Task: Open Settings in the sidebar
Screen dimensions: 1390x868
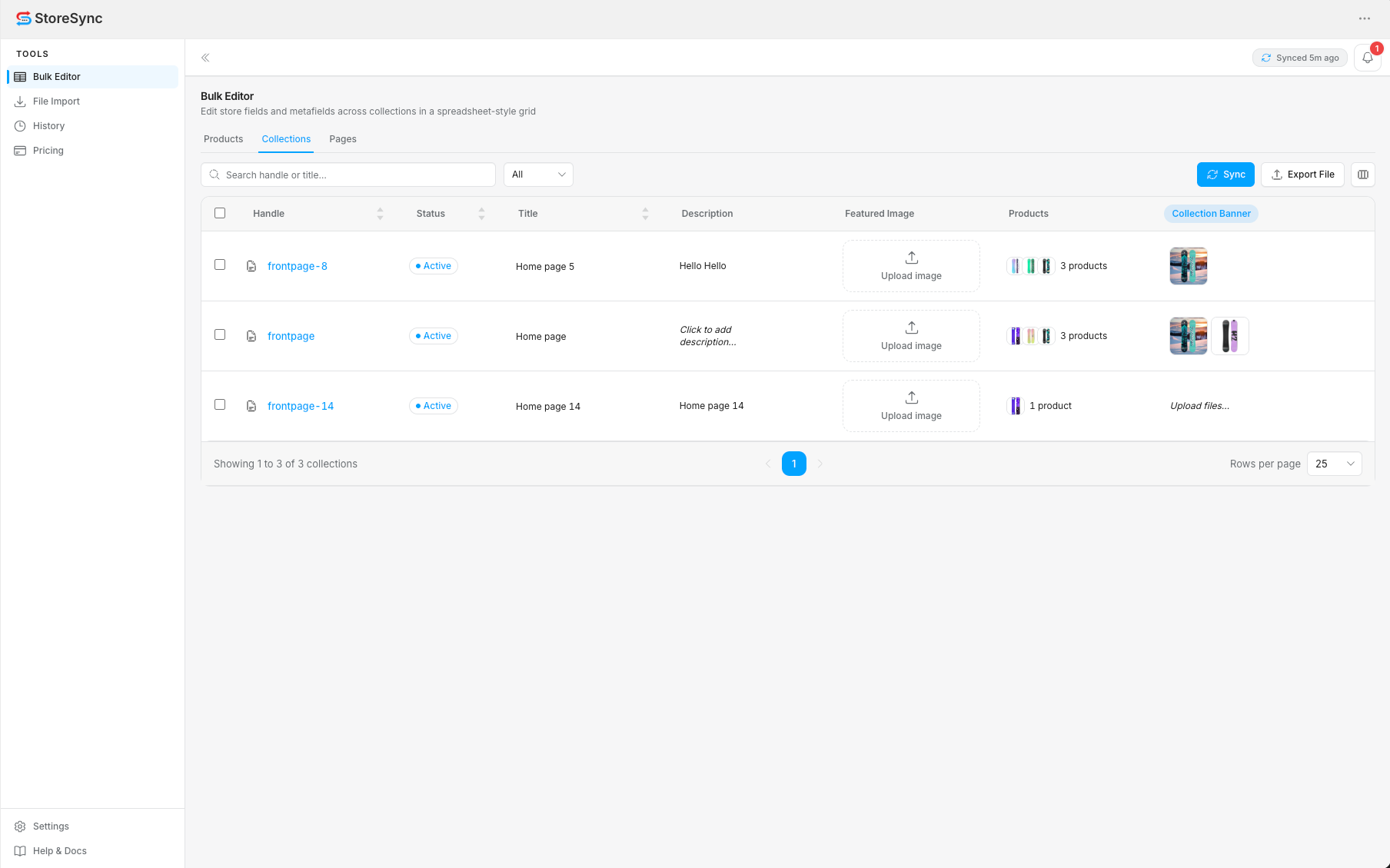Action: point(92,826)
